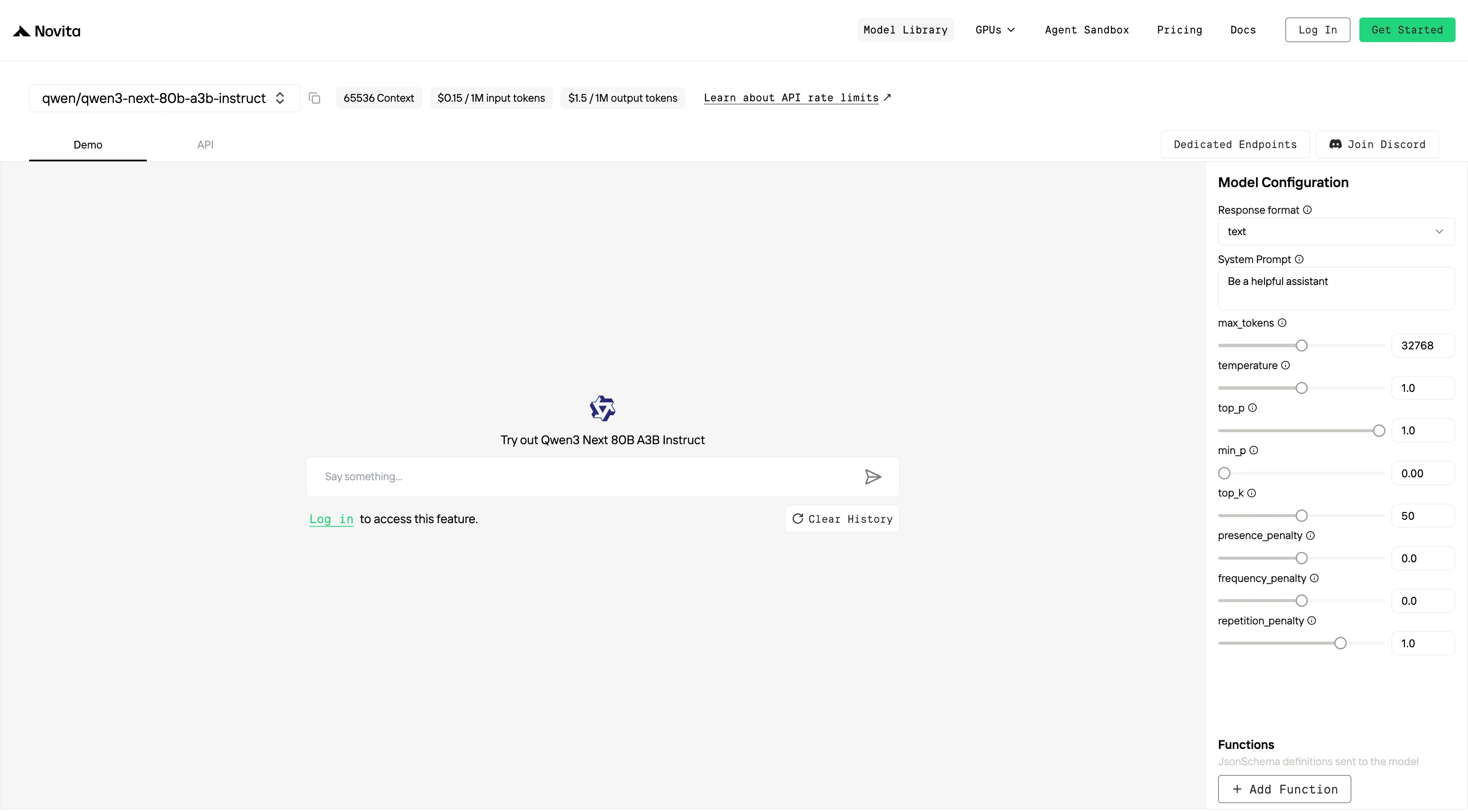Click the Model Configuration heading
1468x812 pixels.
click(1283, 182)
